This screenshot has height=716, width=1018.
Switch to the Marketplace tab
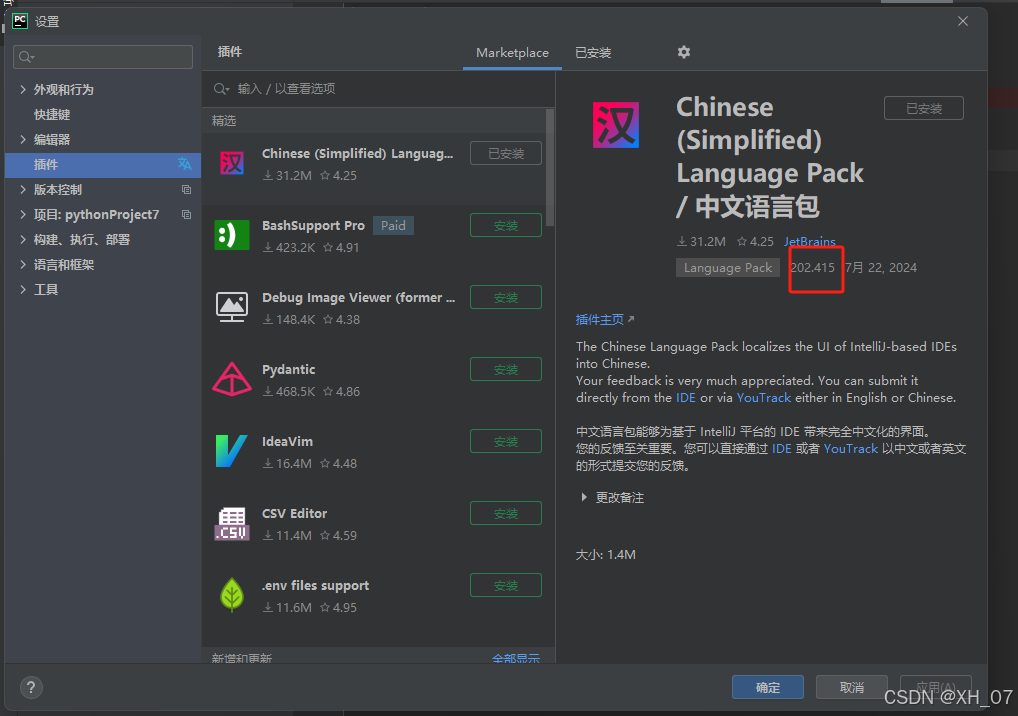[512, 53]
